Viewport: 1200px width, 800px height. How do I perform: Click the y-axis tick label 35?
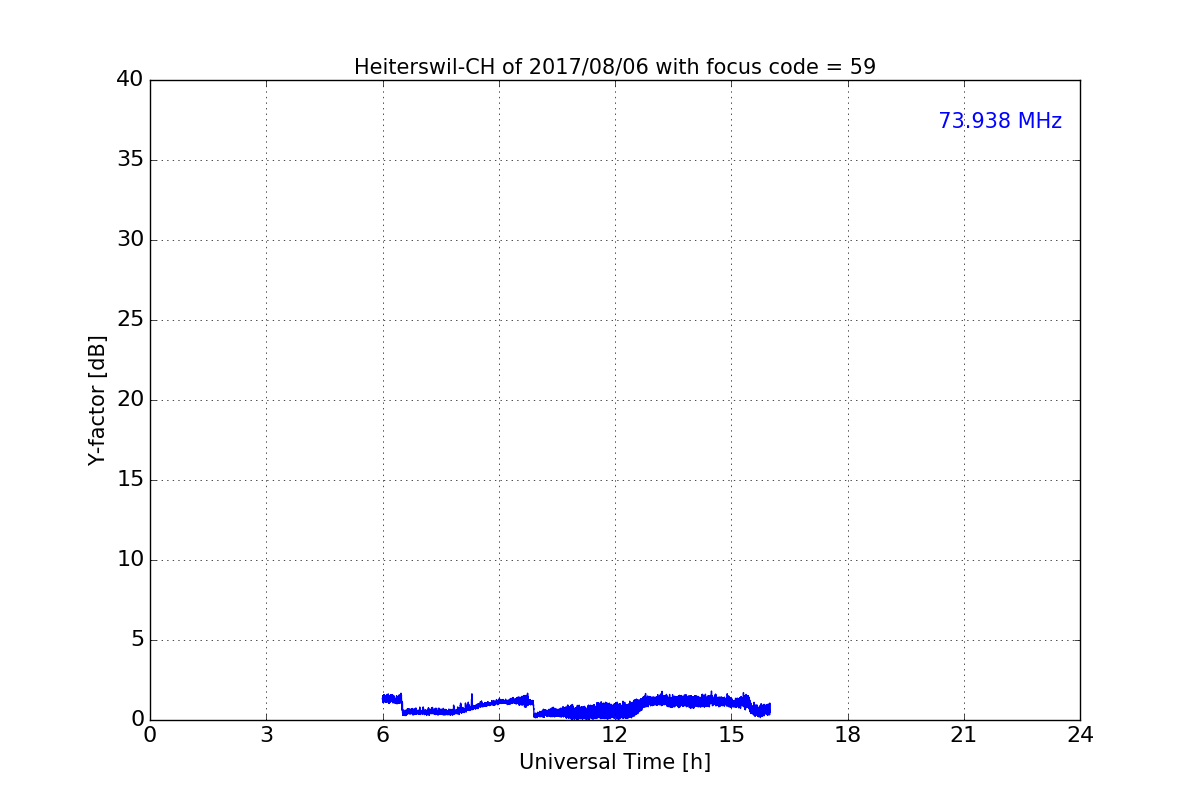(x=130, y=159)
